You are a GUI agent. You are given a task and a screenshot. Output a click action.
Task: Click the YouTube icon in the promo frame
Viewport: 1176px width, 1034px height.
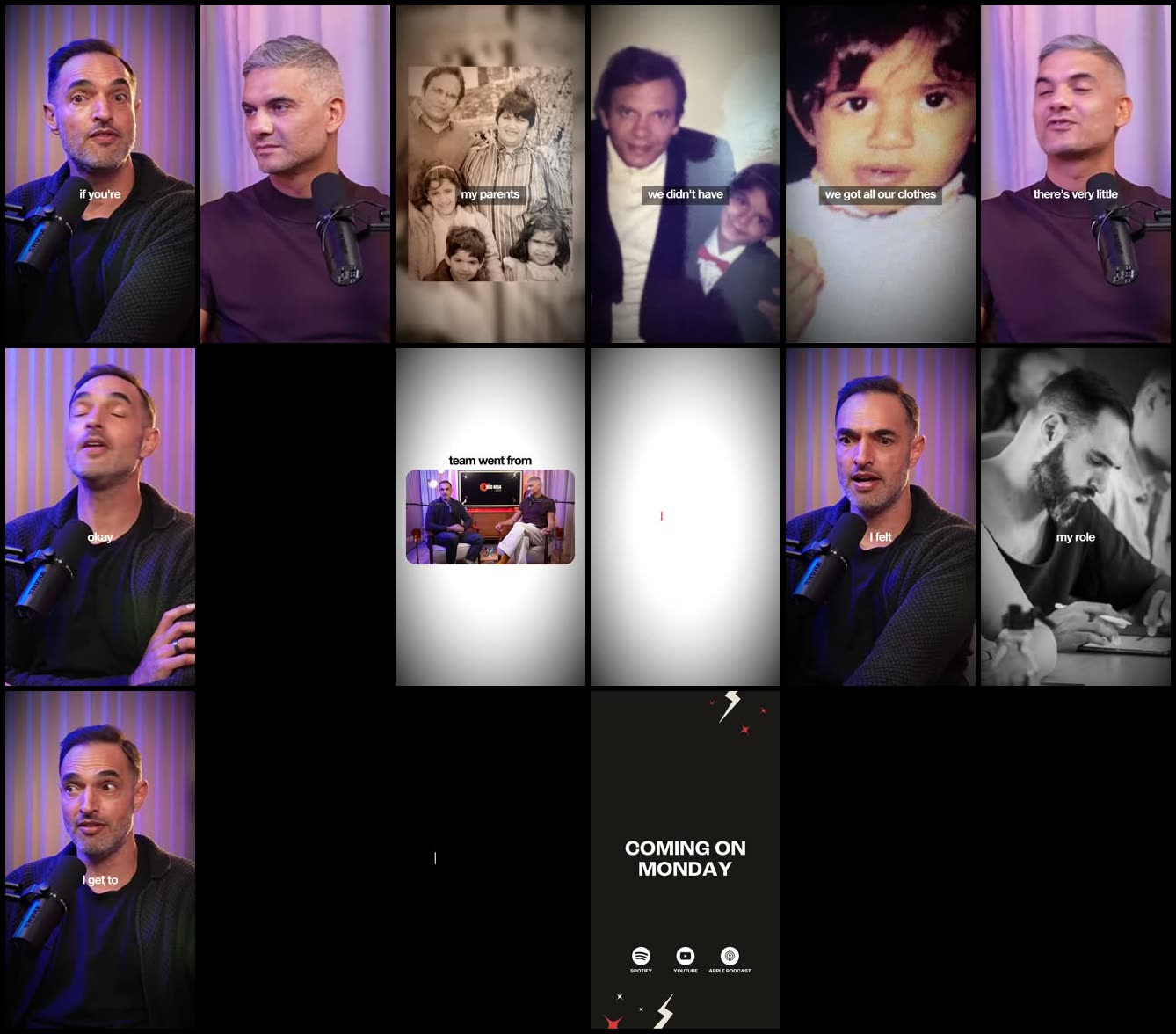click(x=686, y=956)
